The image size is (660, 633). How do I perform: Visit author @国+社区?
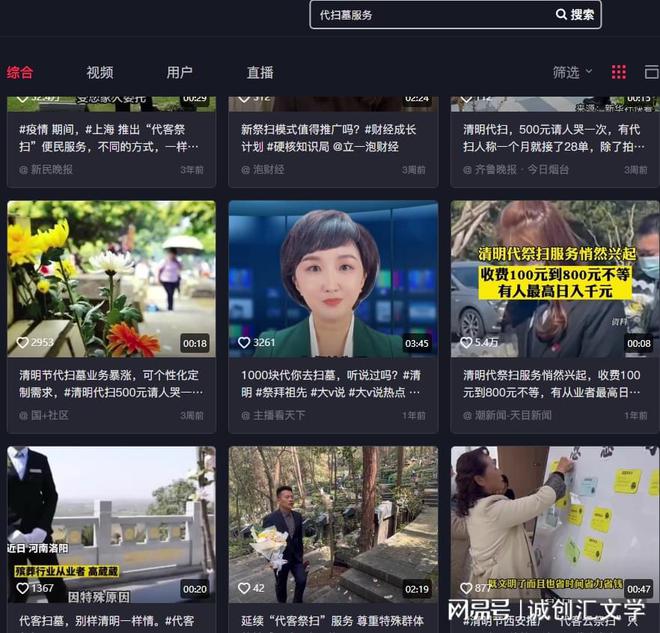(44, 415)
